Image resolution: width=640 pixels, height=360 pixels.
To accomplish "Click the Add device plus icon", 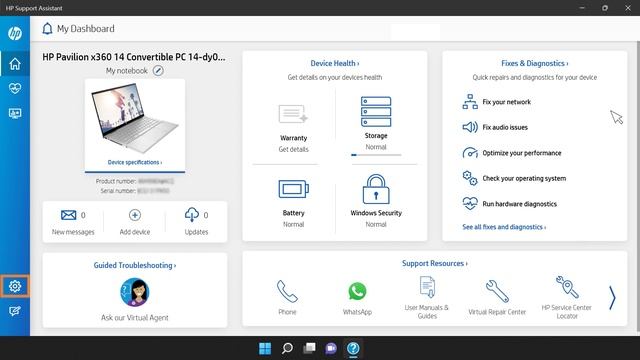I will (135, 215).
